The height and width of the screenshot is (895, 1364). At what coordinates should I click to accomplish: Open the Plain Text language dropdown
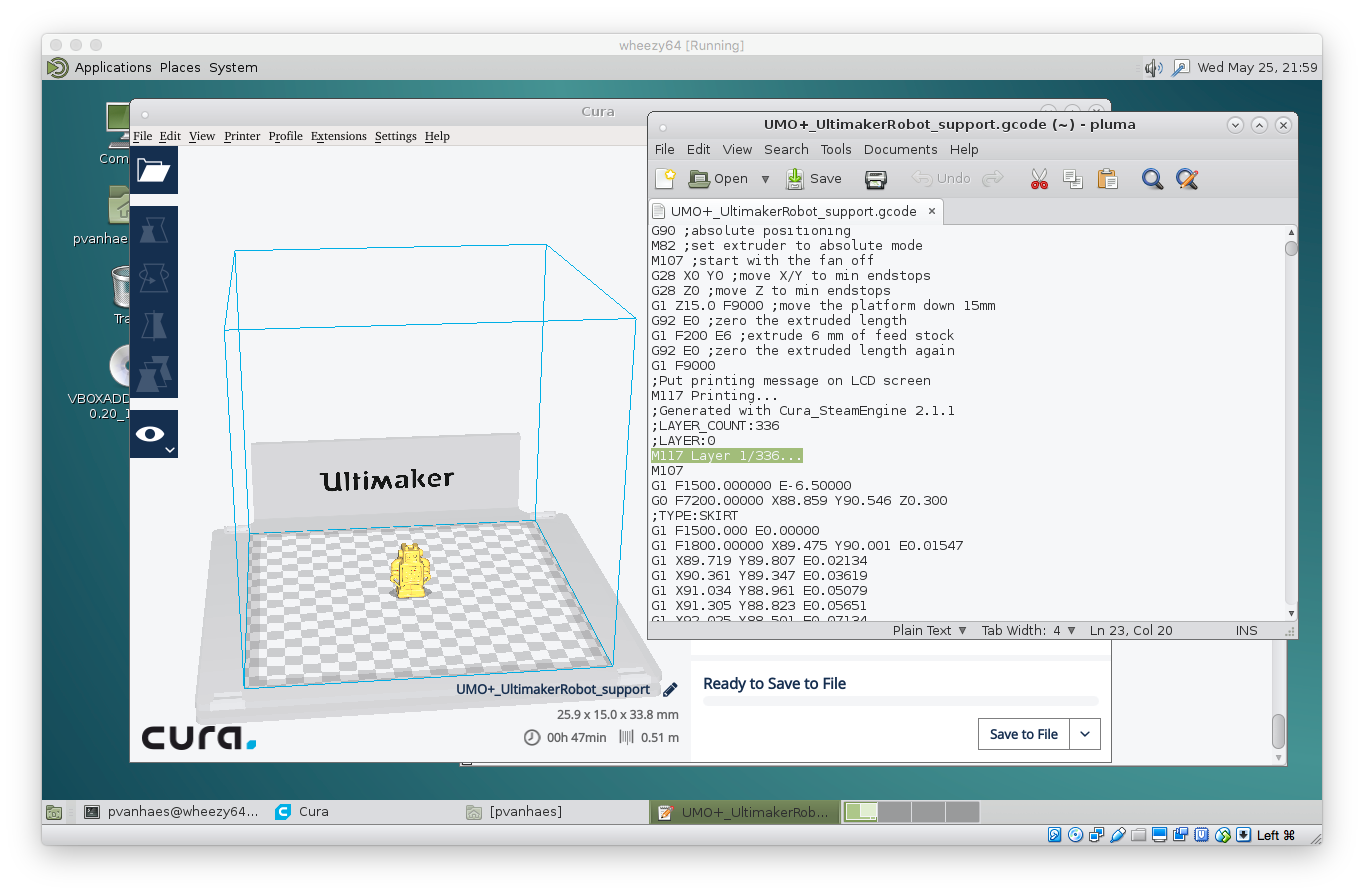click(930, 631)
